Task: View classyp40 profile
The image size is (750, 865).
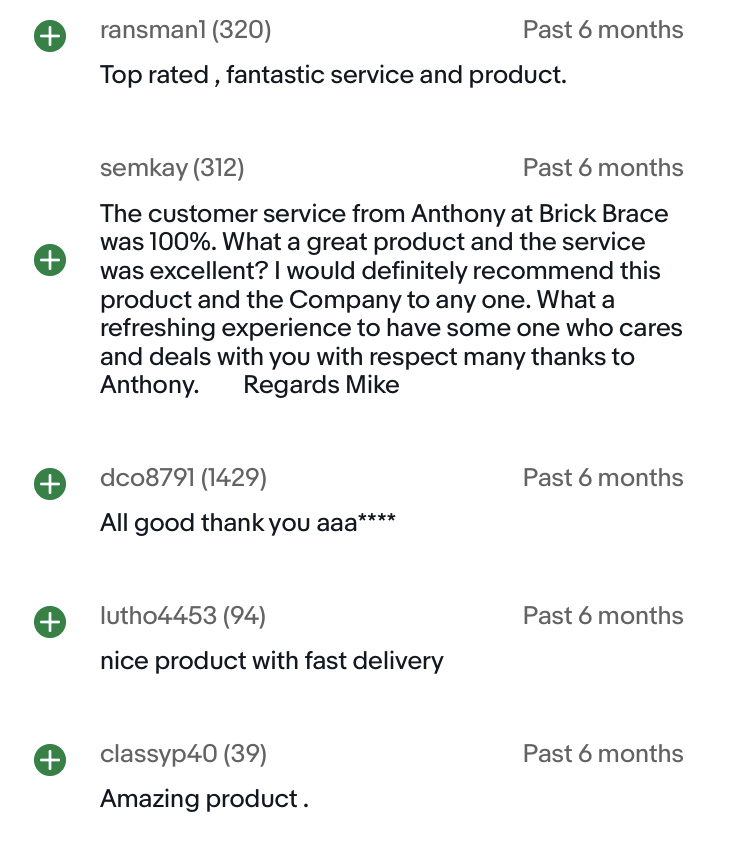Action: tap(158, 753)
